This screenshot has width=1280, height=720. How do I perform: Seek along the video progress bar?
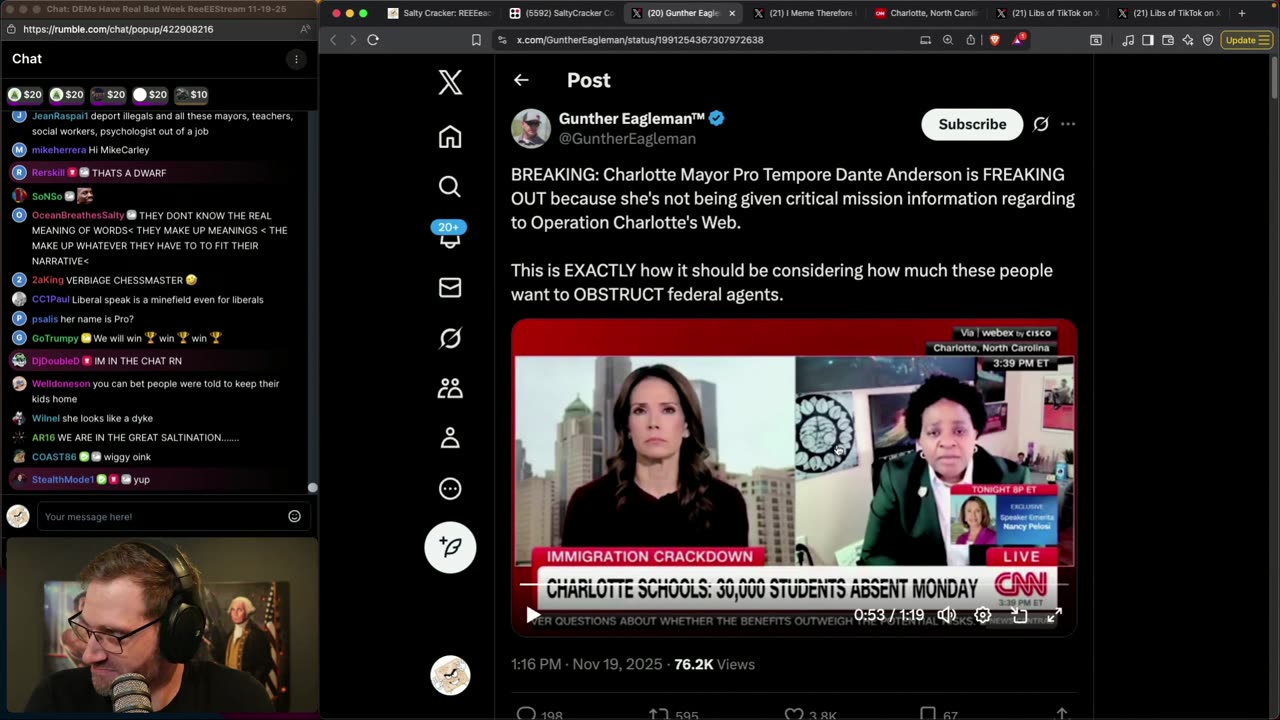click(x=793, y=585)
